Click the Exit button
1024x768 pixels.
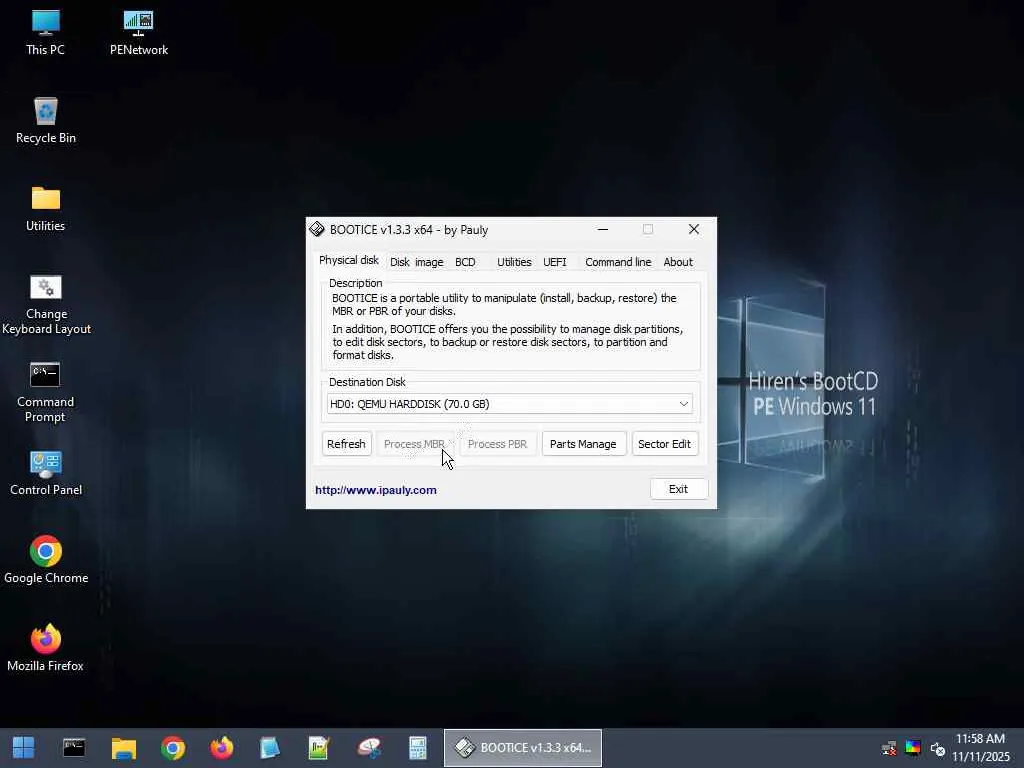pyautogui.click(x=679, y=489)
